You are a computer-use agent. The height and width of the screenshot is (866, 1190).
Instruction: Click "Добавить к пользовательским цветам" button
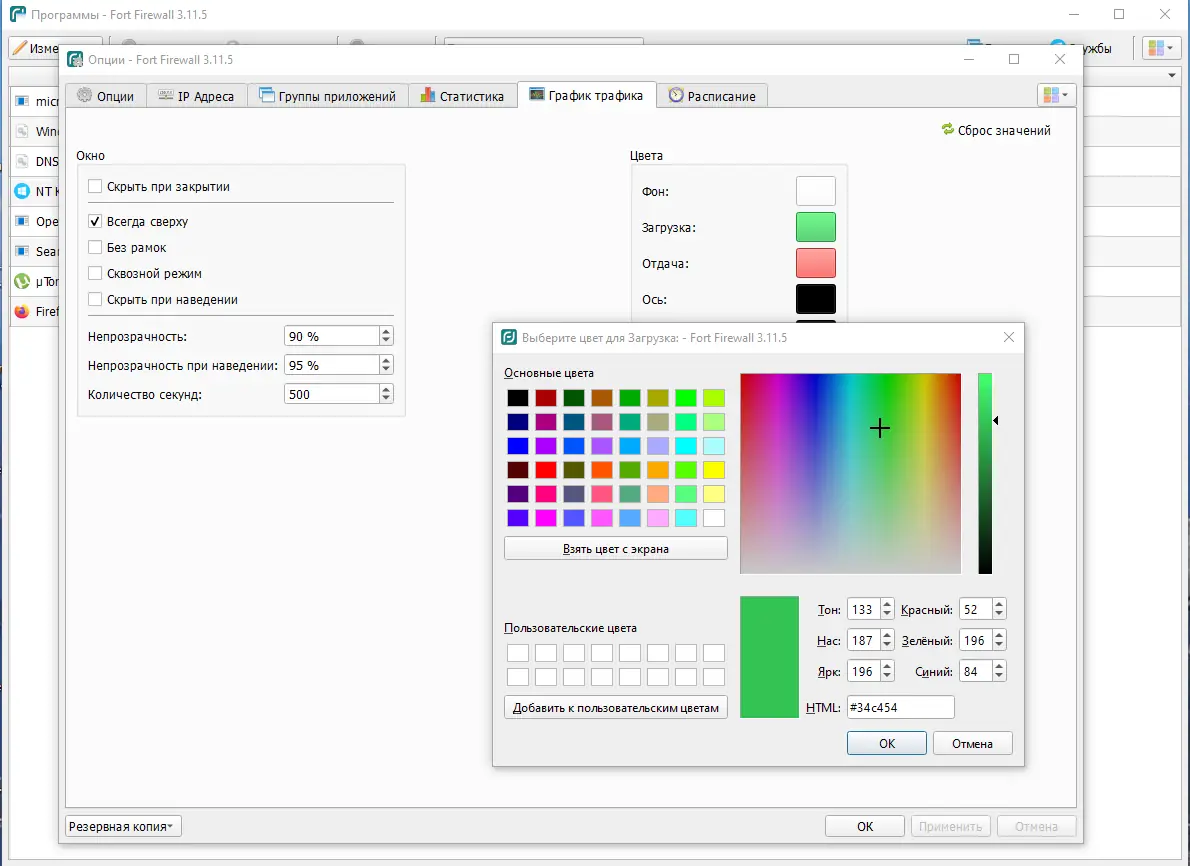pyautogui.click(x=615, y=707)
